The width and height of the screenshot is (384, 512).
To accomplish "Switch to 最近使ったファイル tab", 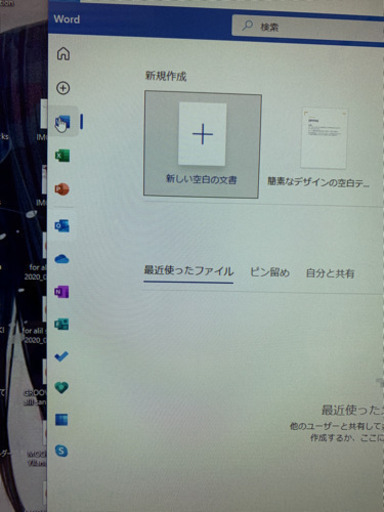I will [188, 271].
